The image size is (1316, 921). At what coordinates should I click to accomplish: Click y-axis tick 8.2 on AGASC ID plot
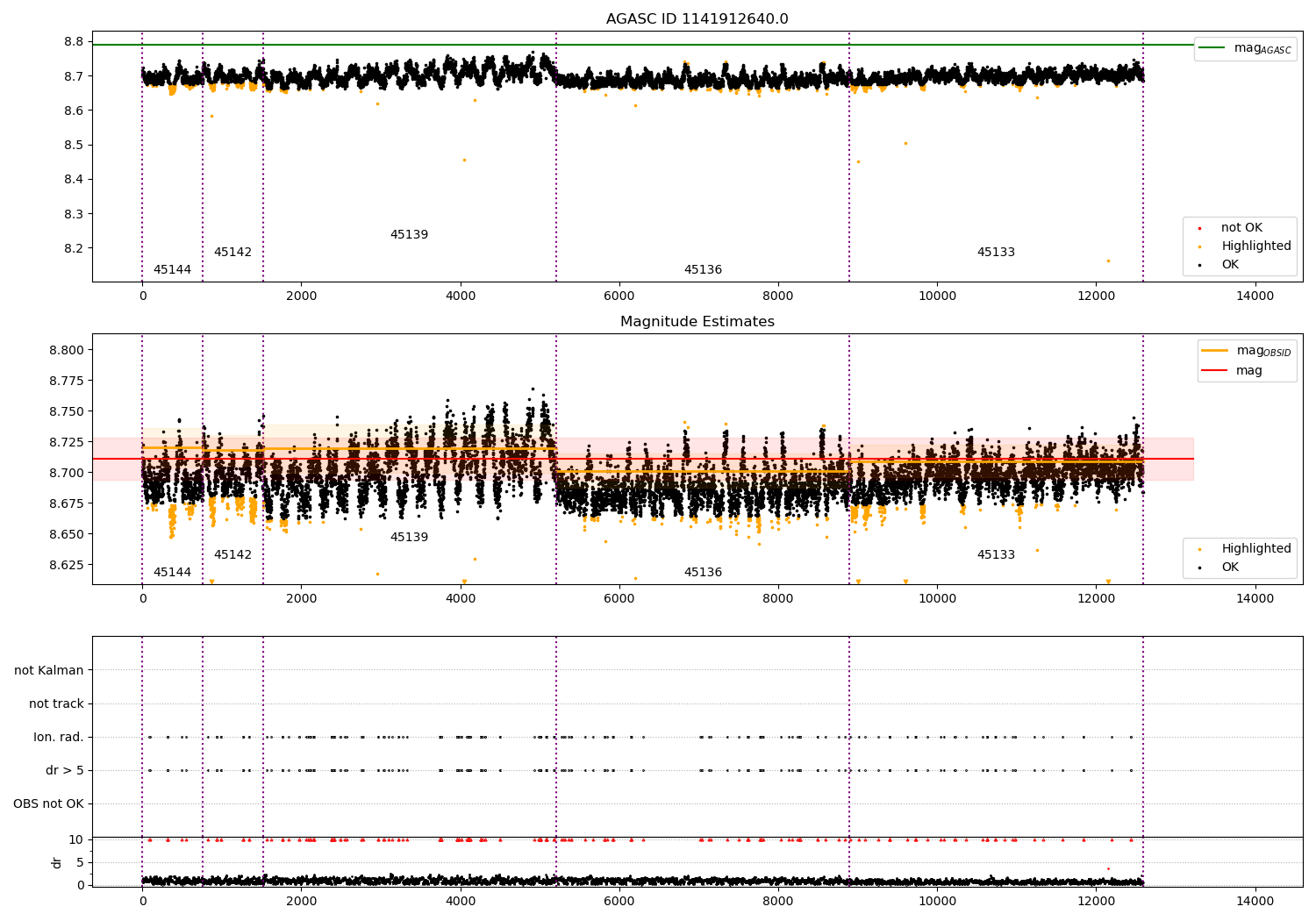click(x=74, y=248)
